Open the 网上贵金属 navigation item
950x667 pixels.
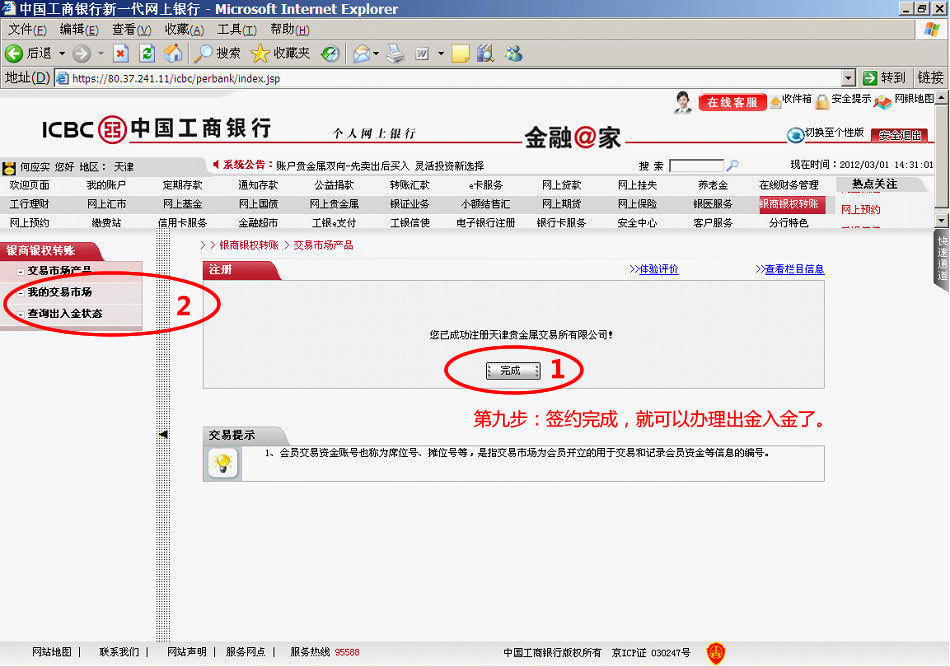coord(334,204)
